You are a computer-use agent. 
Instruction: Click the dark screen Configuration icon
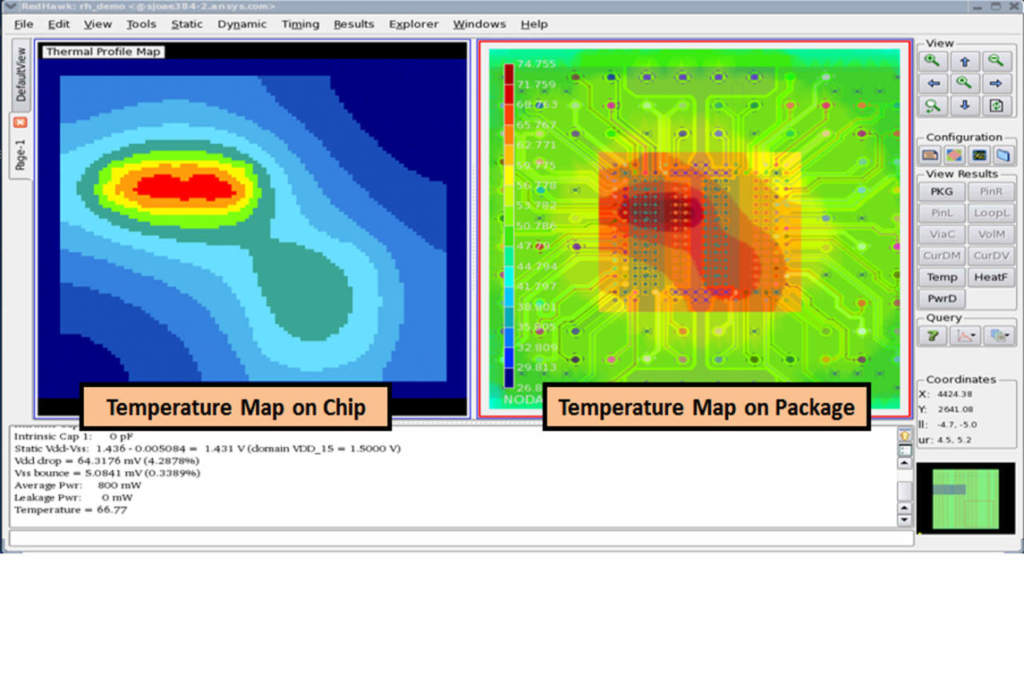click(x=979, y=155)
